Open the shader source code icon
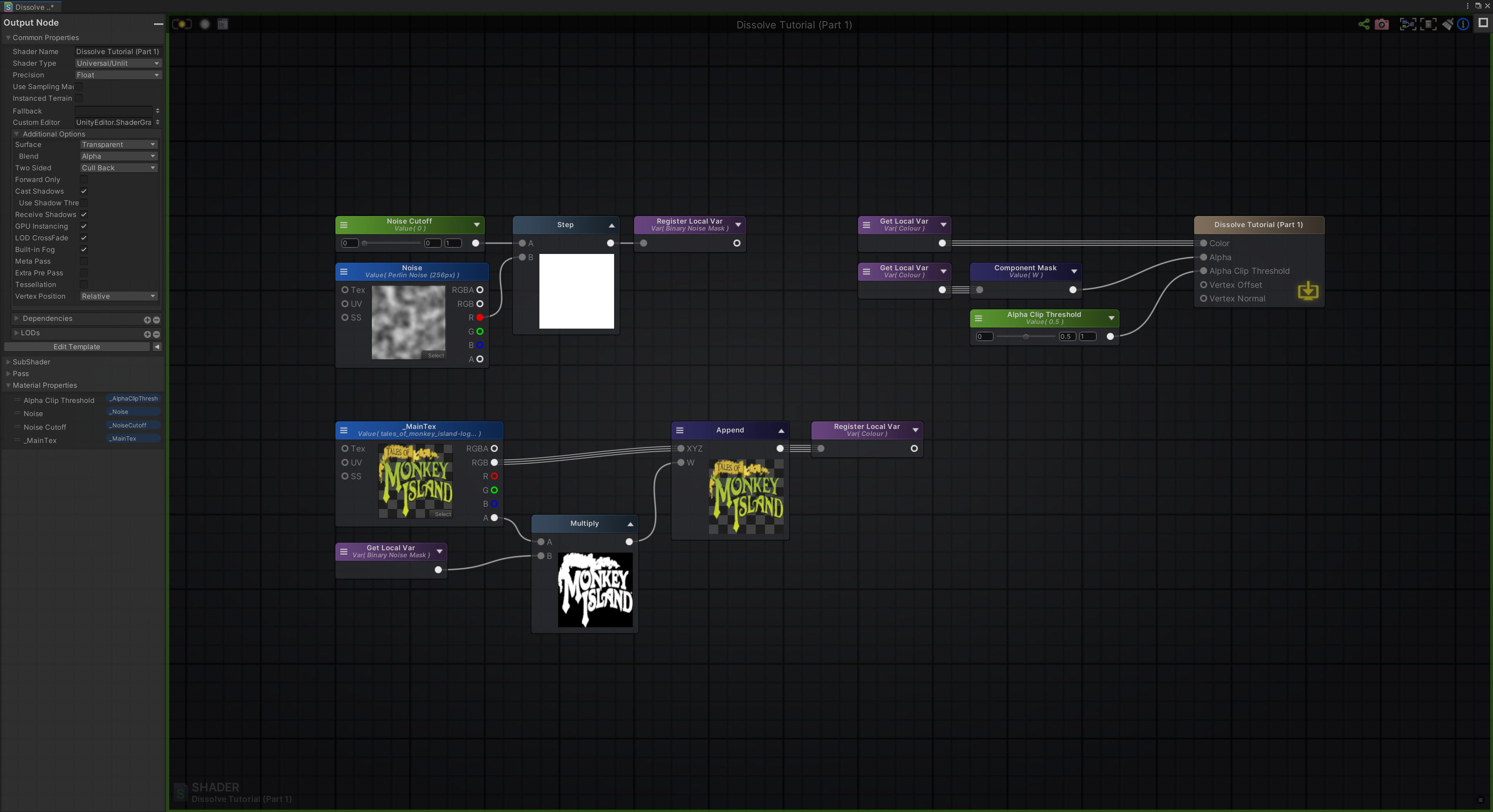Viewport: 1493px width, 812px height. 222,24
